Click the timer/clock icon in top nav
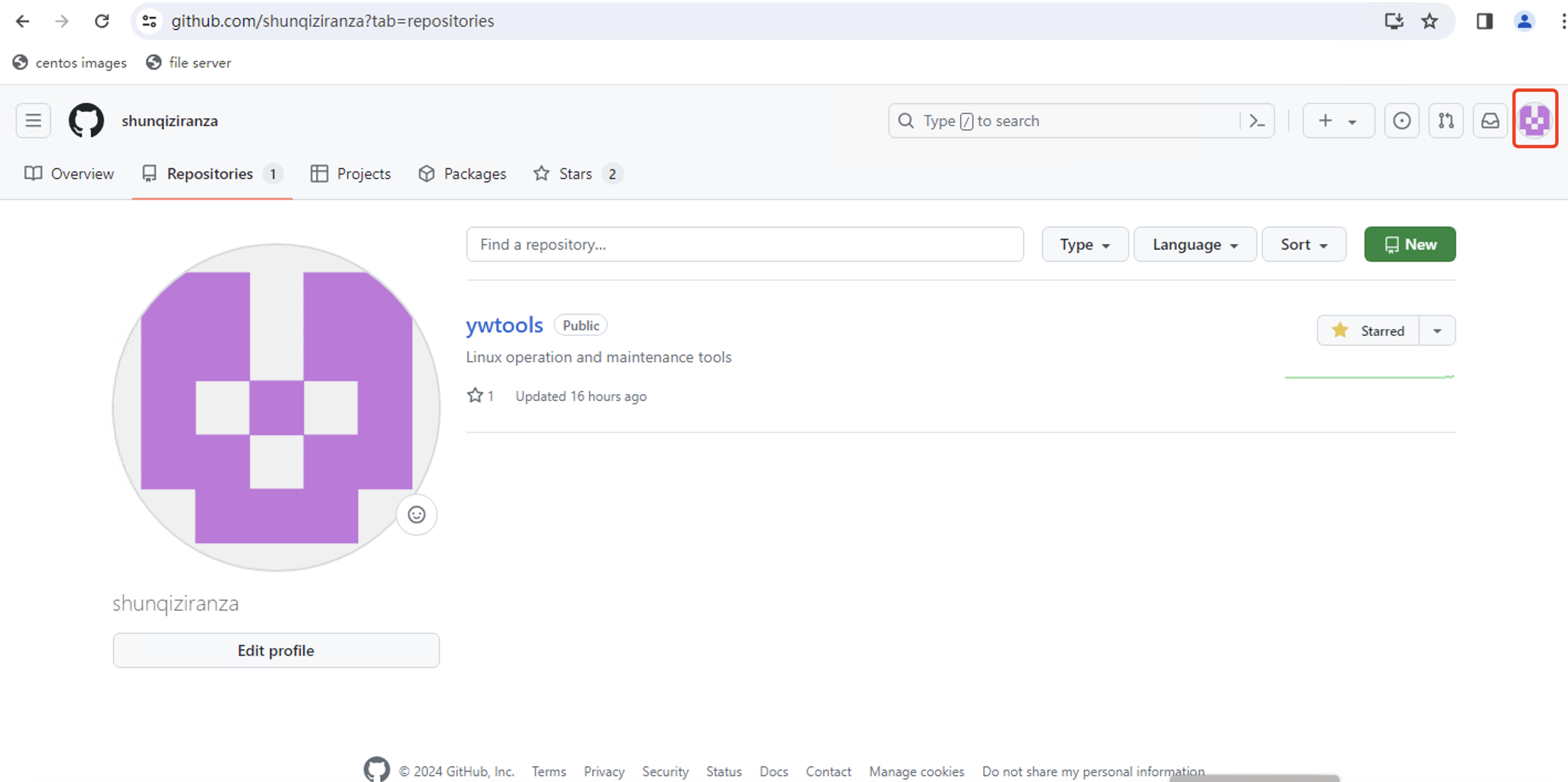Viewport: 1568px width, 782px height. [1400, 120]
